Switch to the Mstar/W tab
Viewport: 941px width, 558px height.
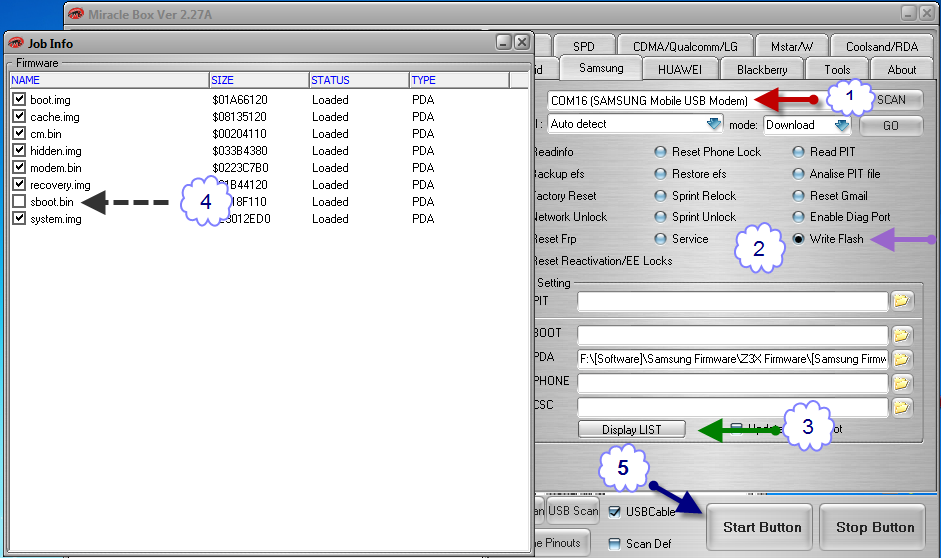point(792,46)
